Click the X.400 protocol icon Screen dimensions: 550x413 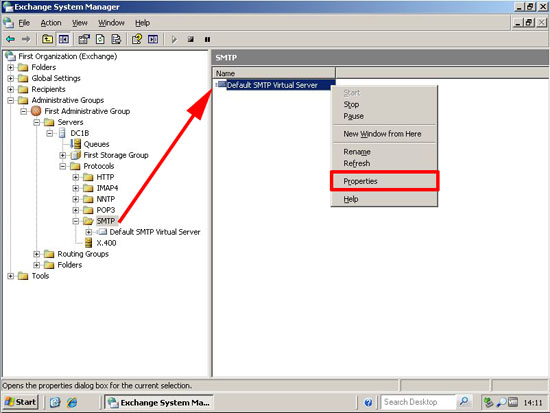pos(89,242)
